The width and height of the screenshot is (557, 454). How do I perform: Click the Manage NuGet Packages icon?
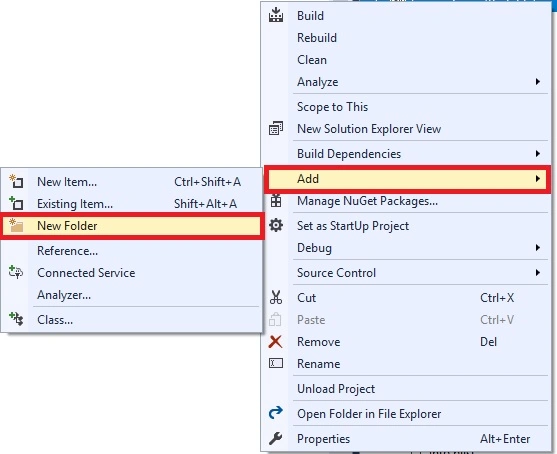point(276,201)
